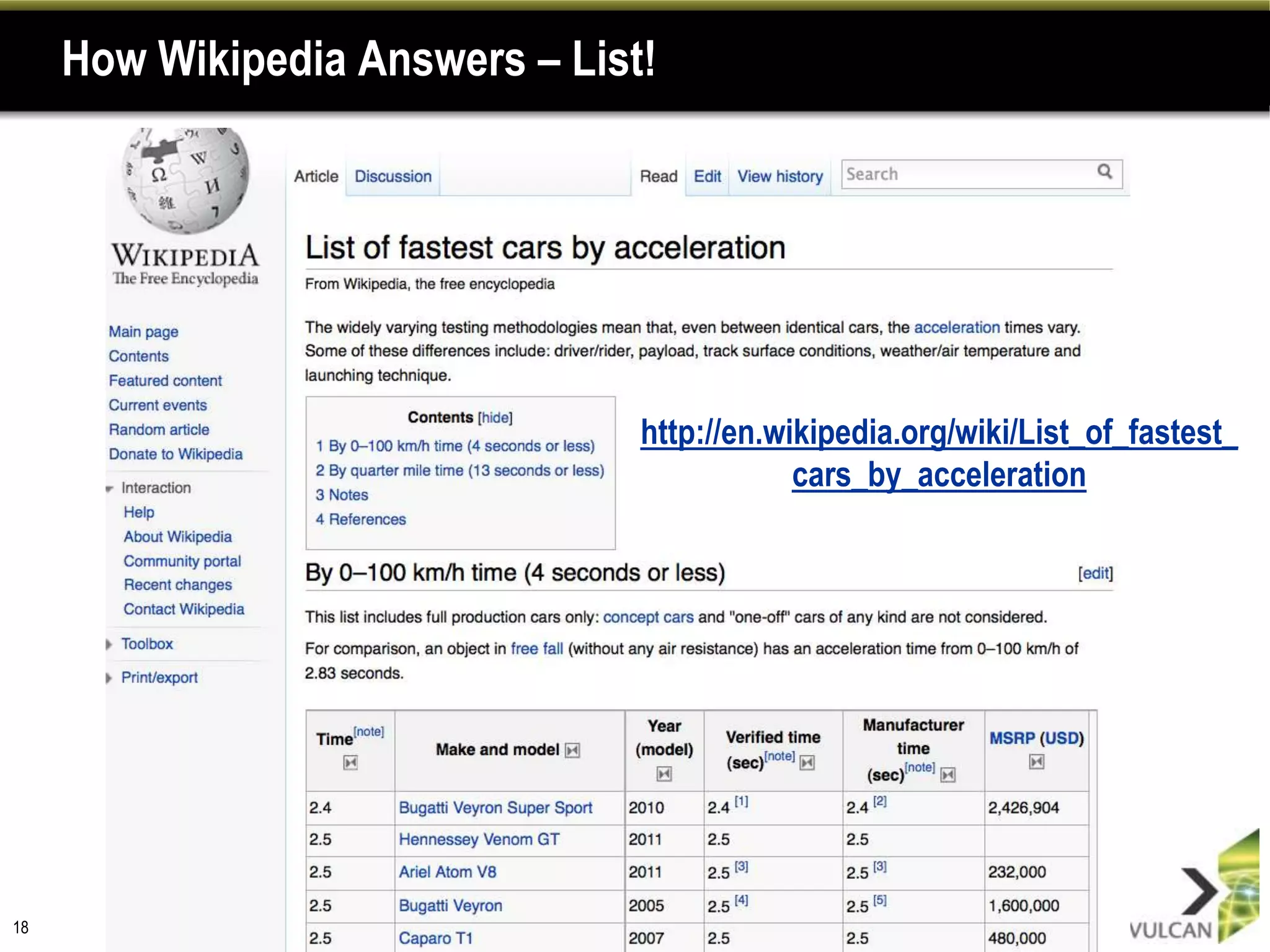1270x952 pixels.
Task: Open the en.wikipedia.org list URL hyperlink
Action: pos(939,454)
